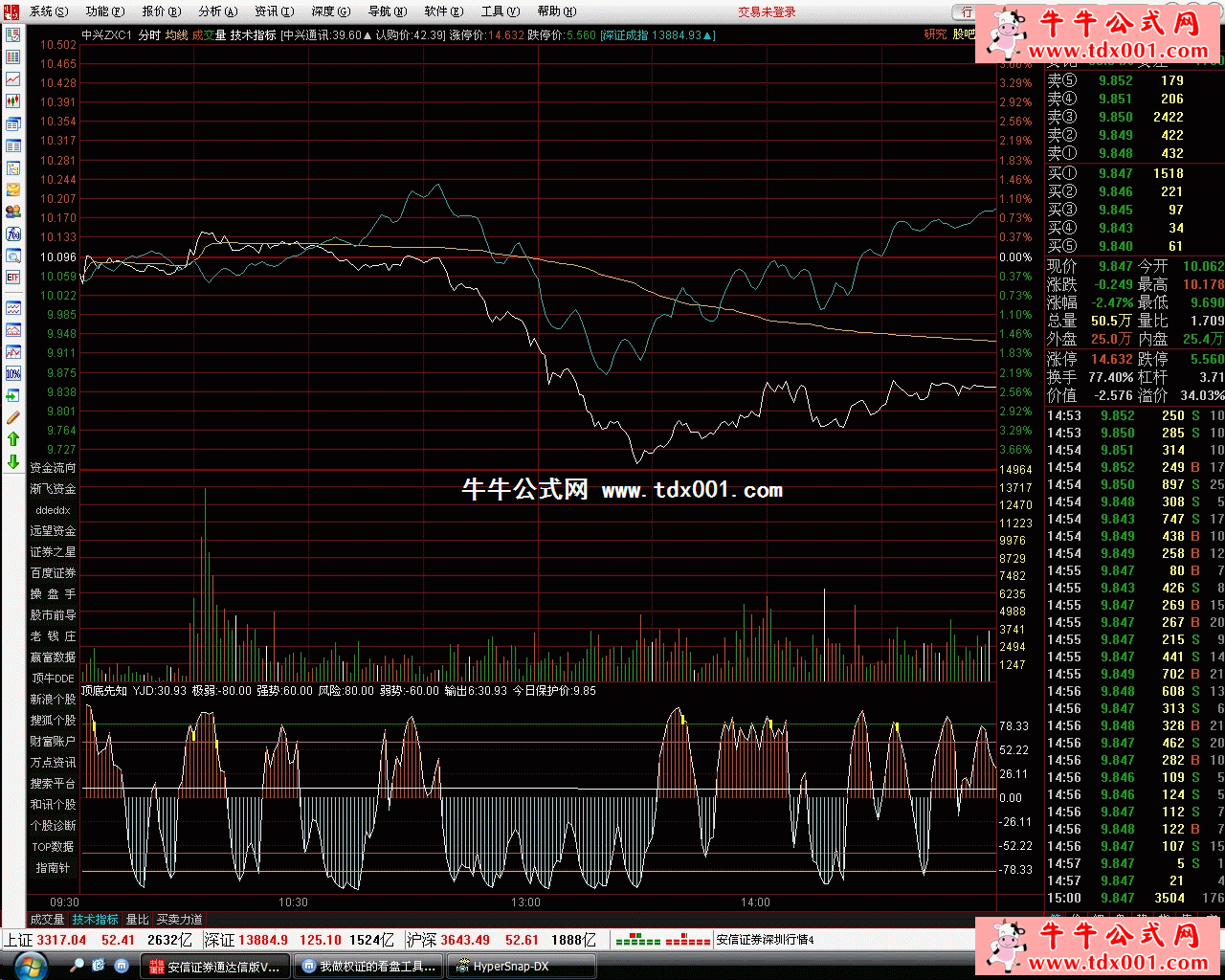
Task: Click the 股市前导 side button
Action: click(x=53, y=615)
